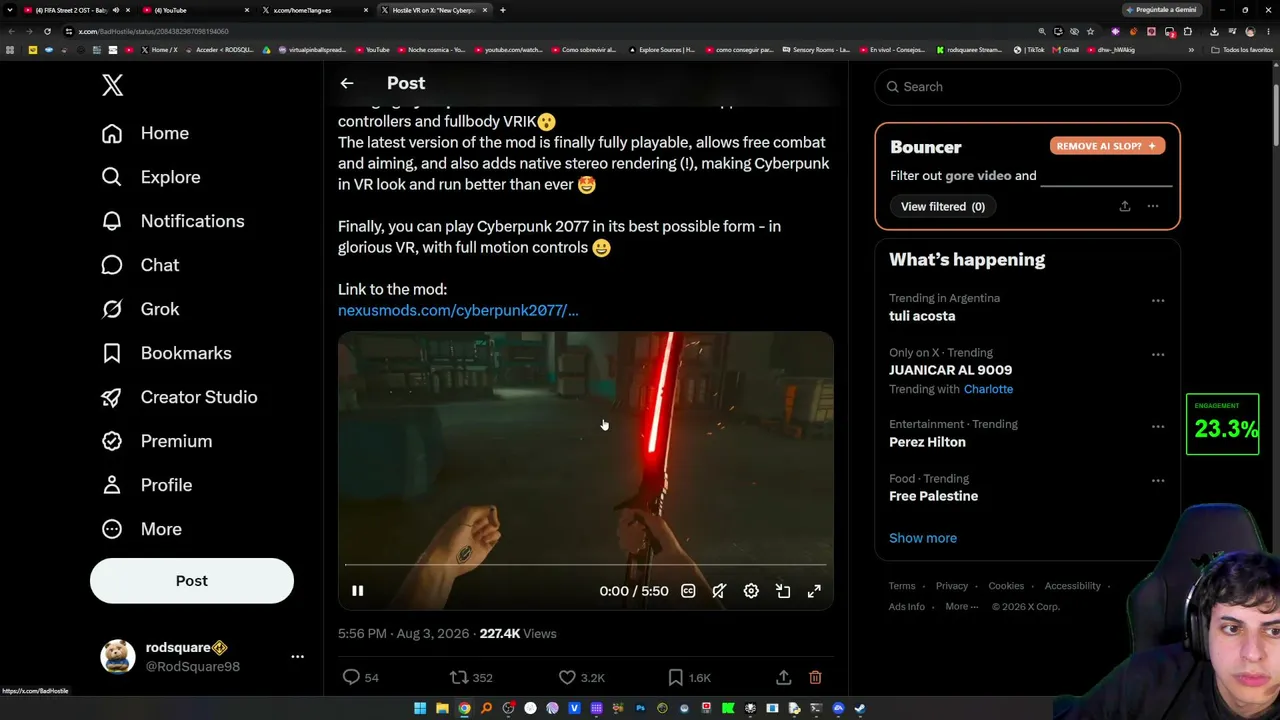Pause the video playback
This screenshot has width=1280, height=720.
tap(357, 591)
